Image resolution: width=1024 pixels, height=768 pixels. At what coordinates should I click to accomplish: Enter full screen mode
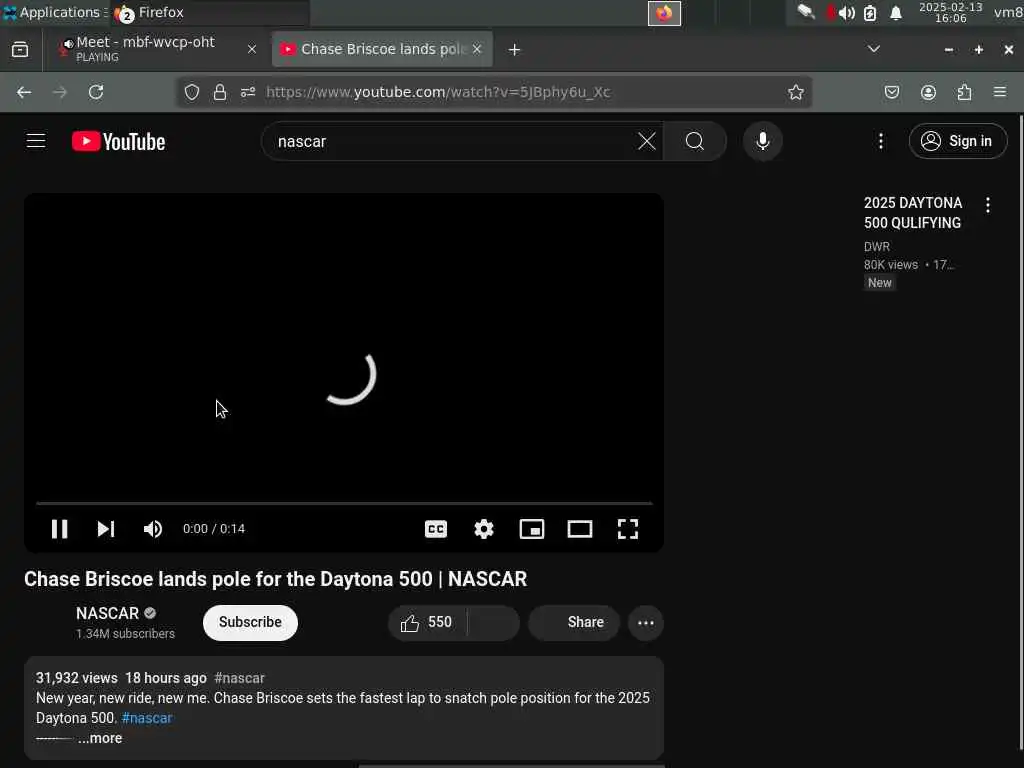click(628, 529)
